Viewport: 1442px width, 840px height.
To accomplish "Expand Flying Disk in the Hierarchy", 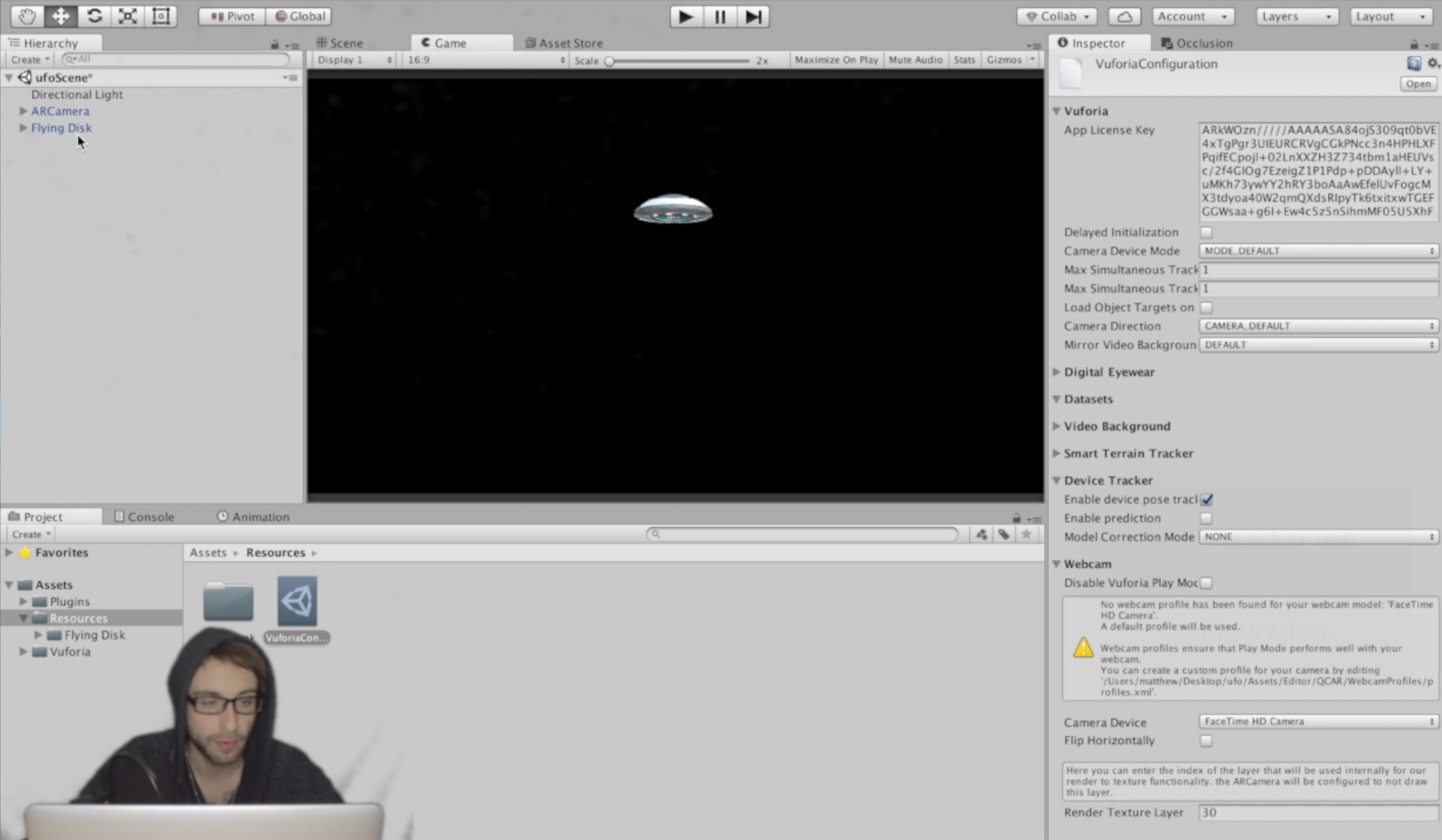I will coord(22,128).
